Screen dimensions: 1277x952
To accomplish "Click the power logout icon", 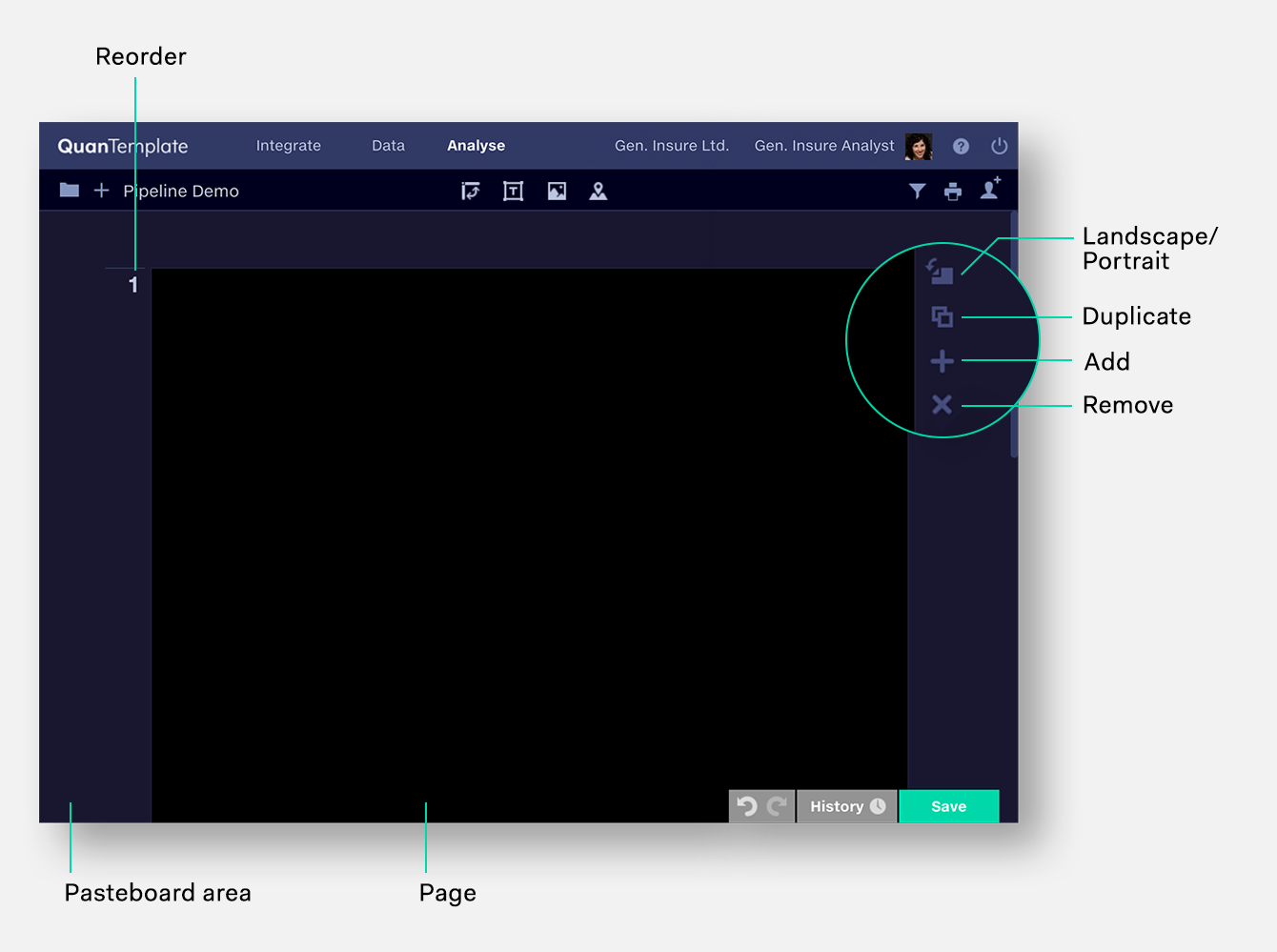I will coord(999,146).
